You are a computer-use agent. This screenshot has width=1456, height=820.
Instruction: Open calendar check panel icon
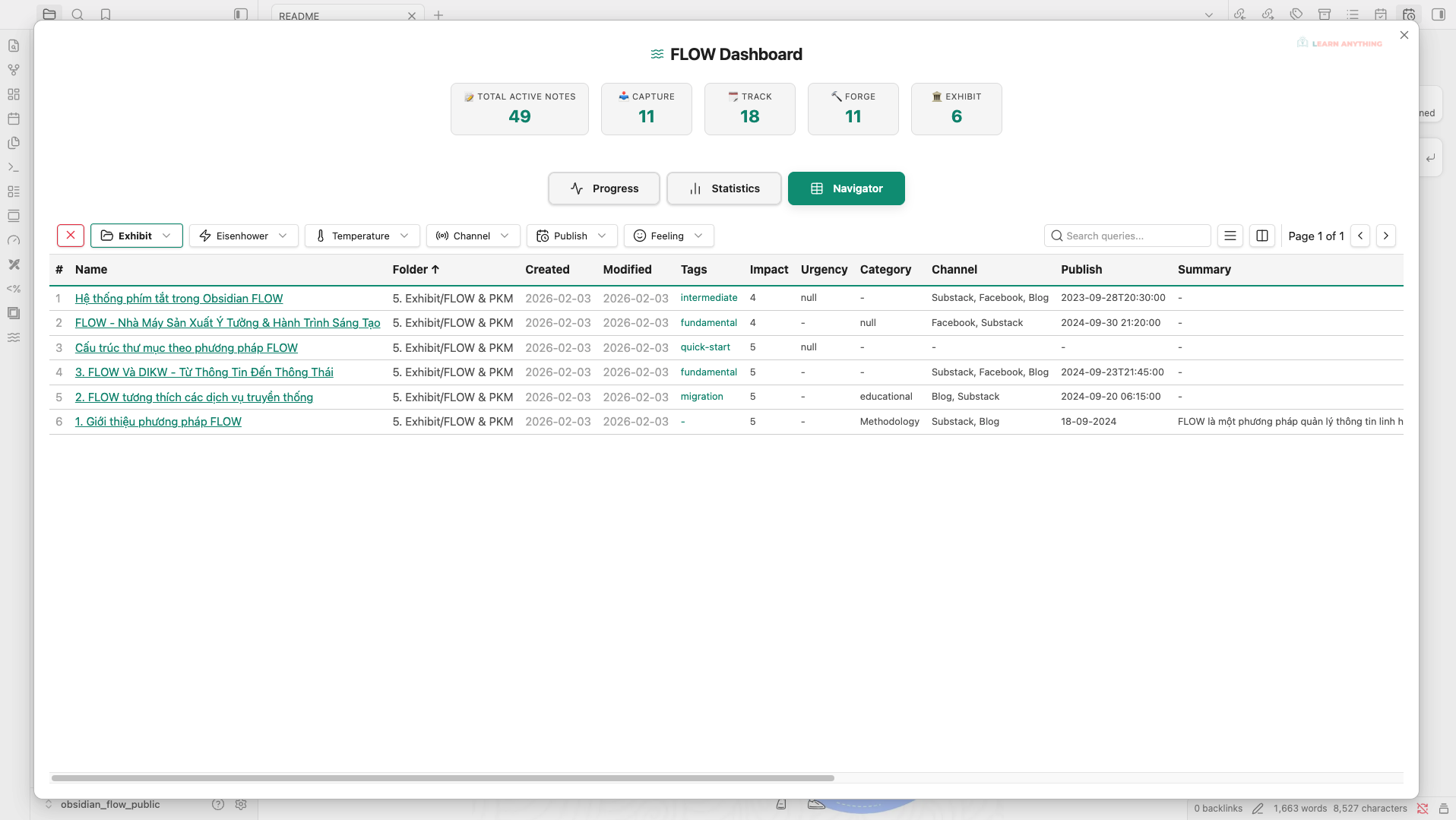click(1381, 14)
